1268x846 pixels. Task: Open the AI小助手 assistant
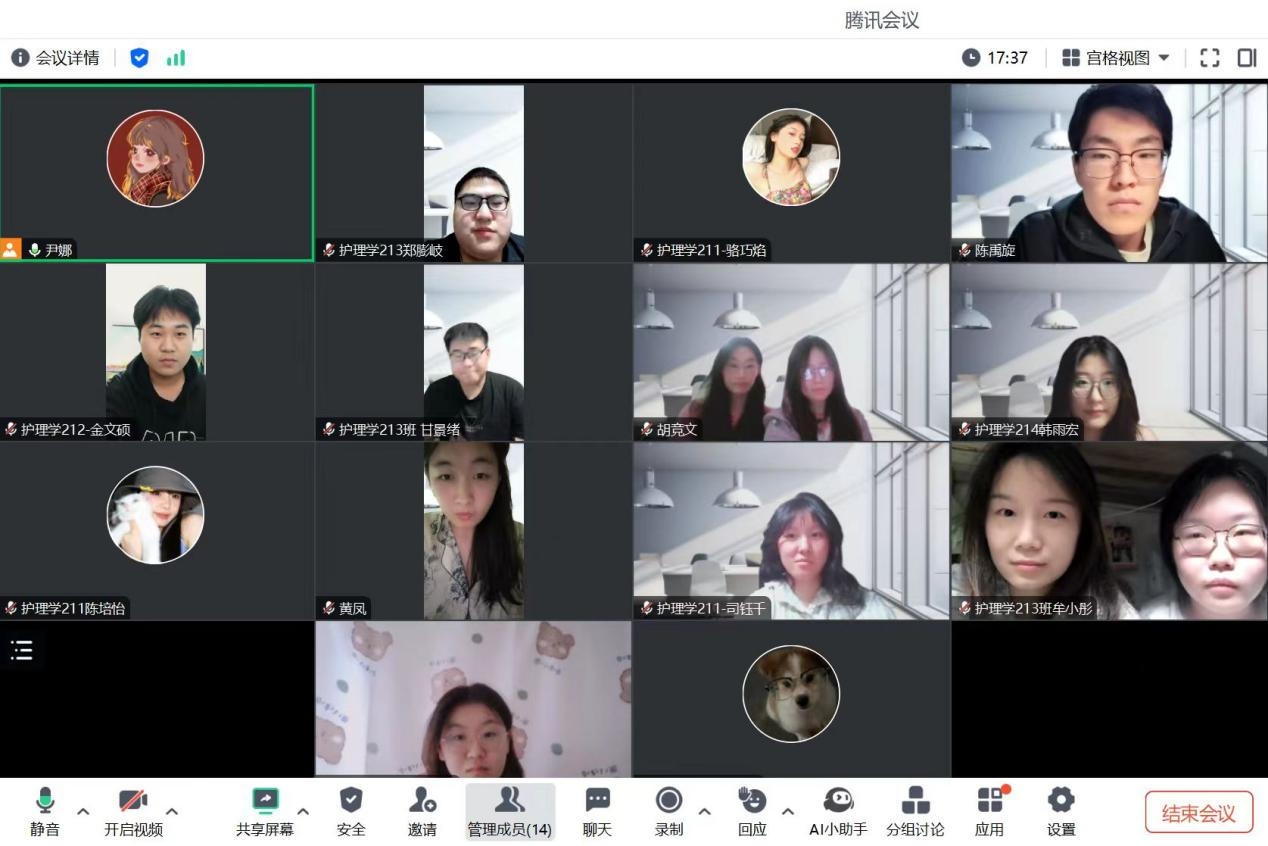click(838, 811)
